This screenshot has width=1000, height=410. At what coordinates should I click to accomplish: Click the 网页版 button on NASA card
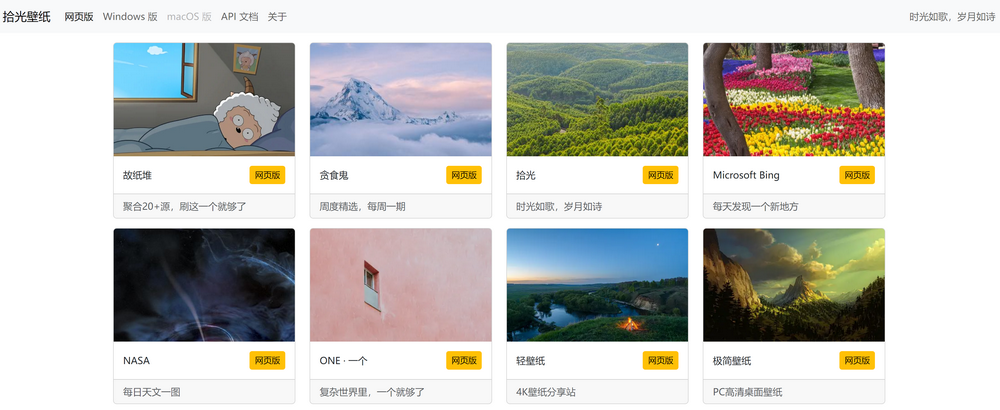coord(267,360)
